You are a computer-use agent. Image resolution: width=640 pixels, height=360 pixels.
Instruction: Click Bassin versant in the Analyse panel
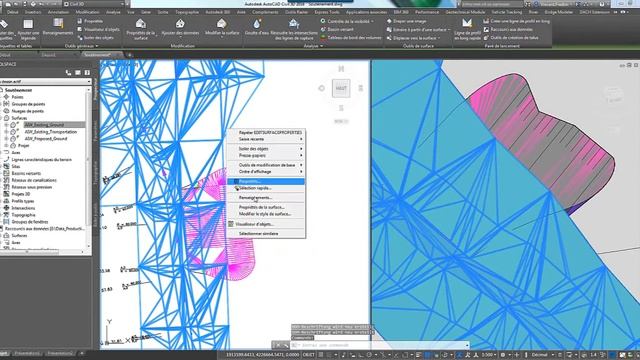click(x=337, y=29)
